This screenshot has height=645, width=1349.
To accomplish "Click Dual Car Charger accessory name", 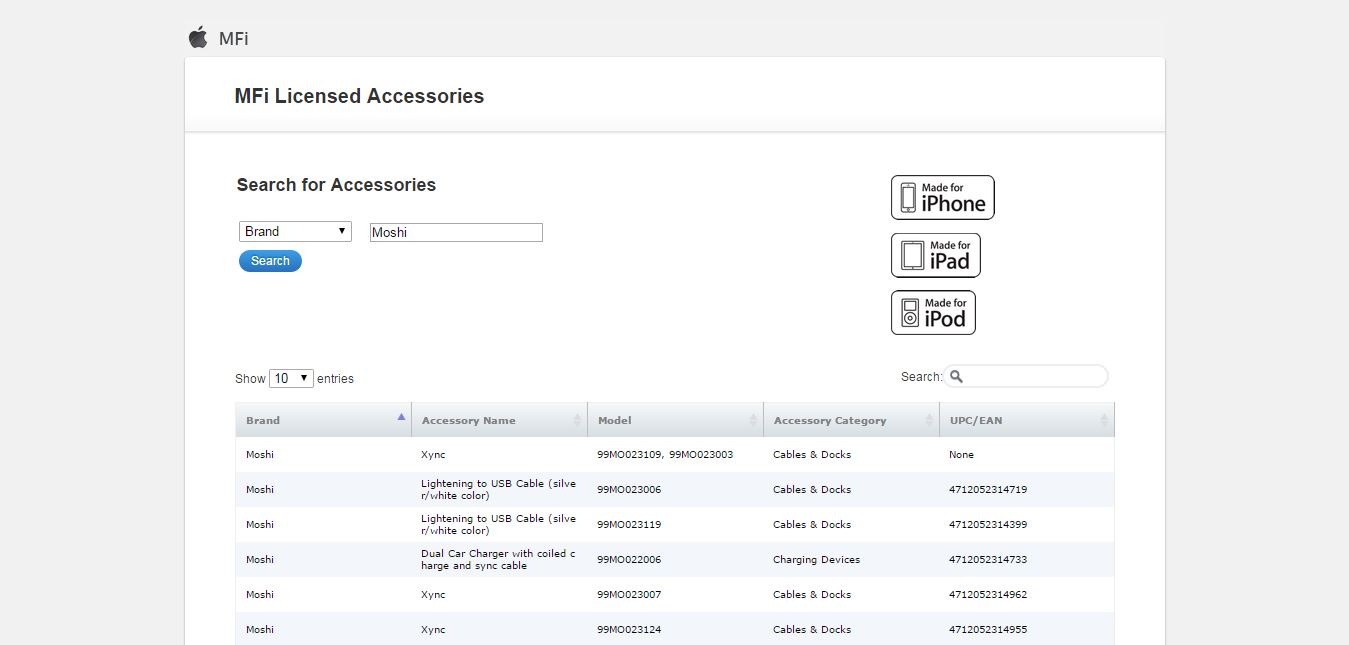I will coord(498,560).
